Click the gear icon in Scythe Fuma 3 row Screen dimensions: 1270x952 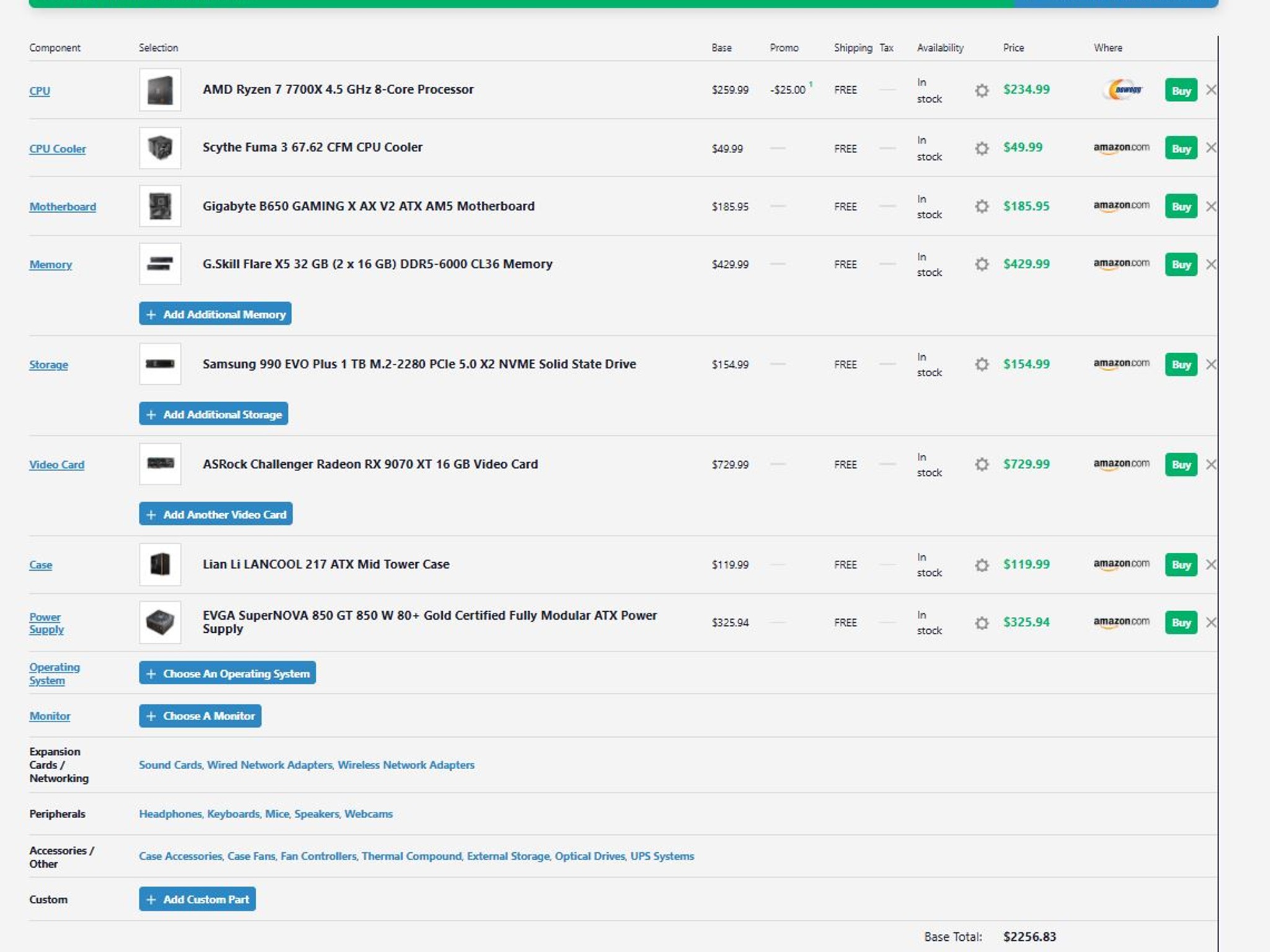click(x=981, y=149)
